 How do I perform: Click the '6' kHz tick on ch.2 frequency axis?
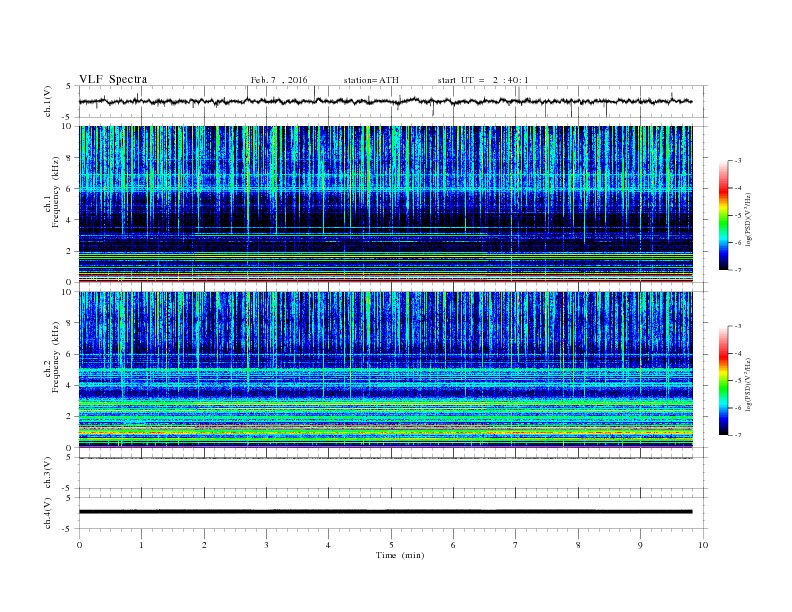click(70, 354)
